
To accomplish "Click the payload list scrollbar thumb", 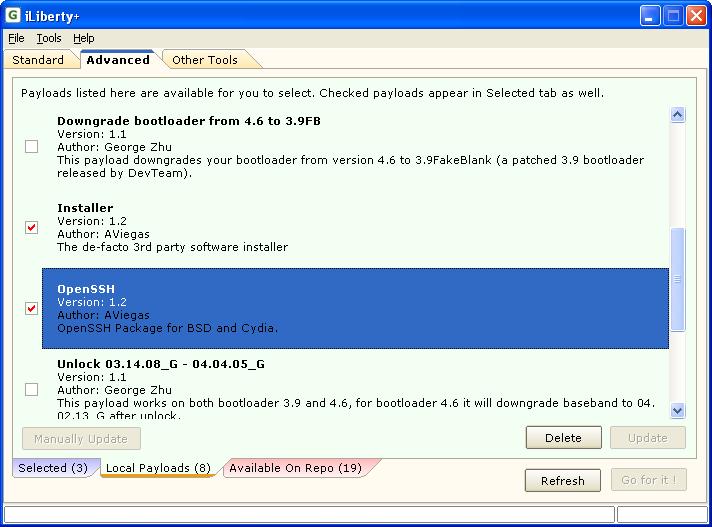I will 677,280.
